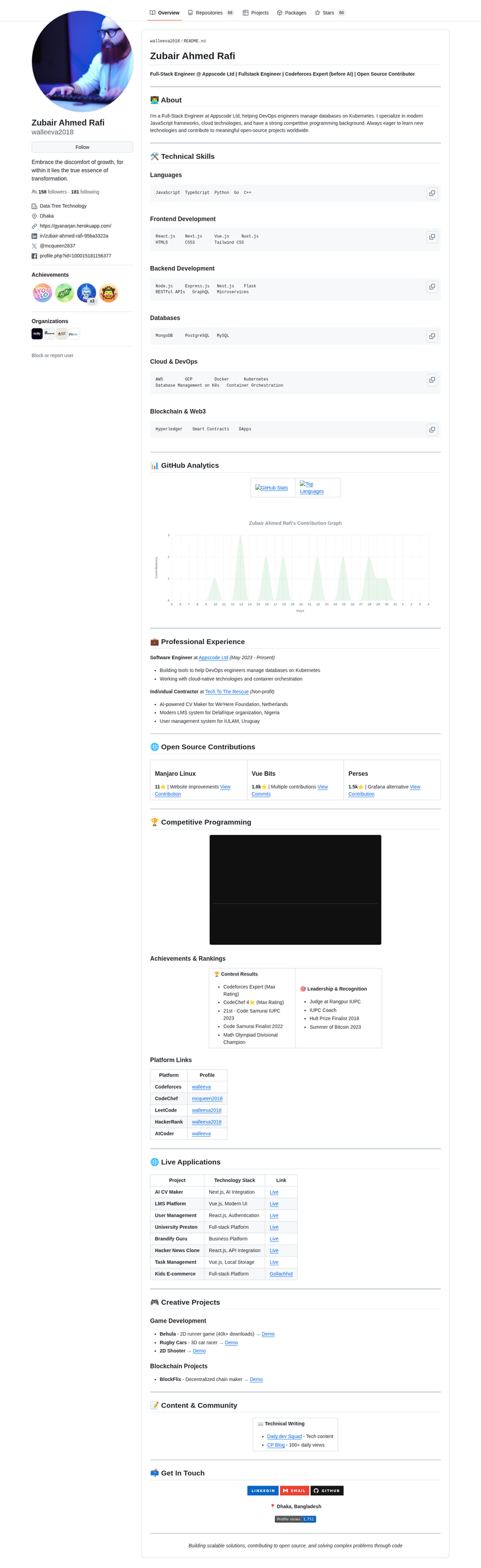The image size is (481, 1568).
Task: Open the Appscode Ltd link
Action: 213,657
